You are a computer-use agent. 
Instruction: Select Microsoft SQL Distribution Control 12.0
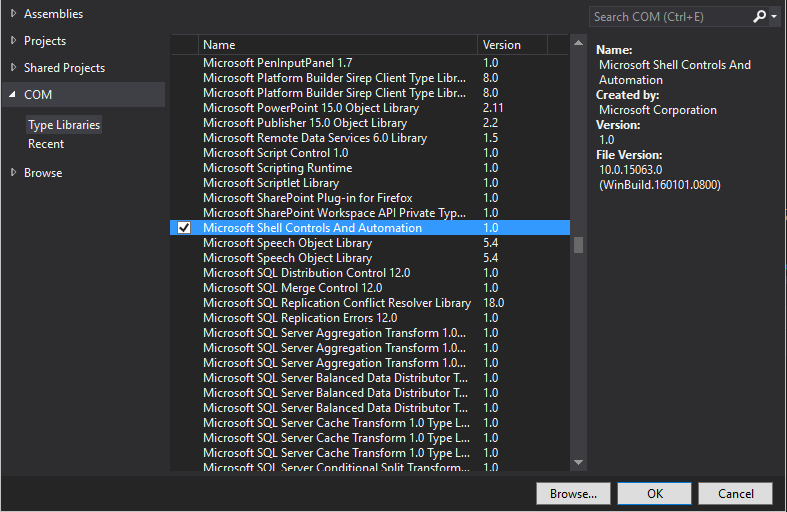(370, 273)
